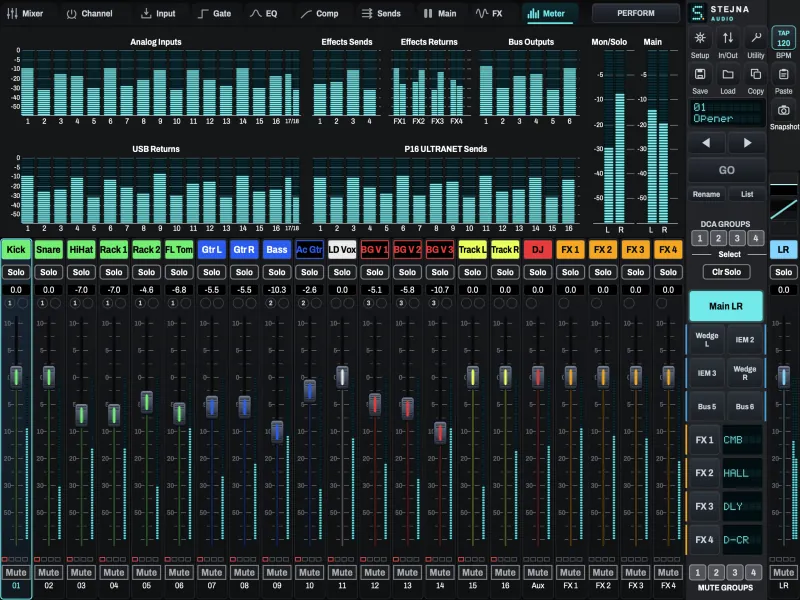
Task: Open the EQ tab
Action: [x=264, y=13]
